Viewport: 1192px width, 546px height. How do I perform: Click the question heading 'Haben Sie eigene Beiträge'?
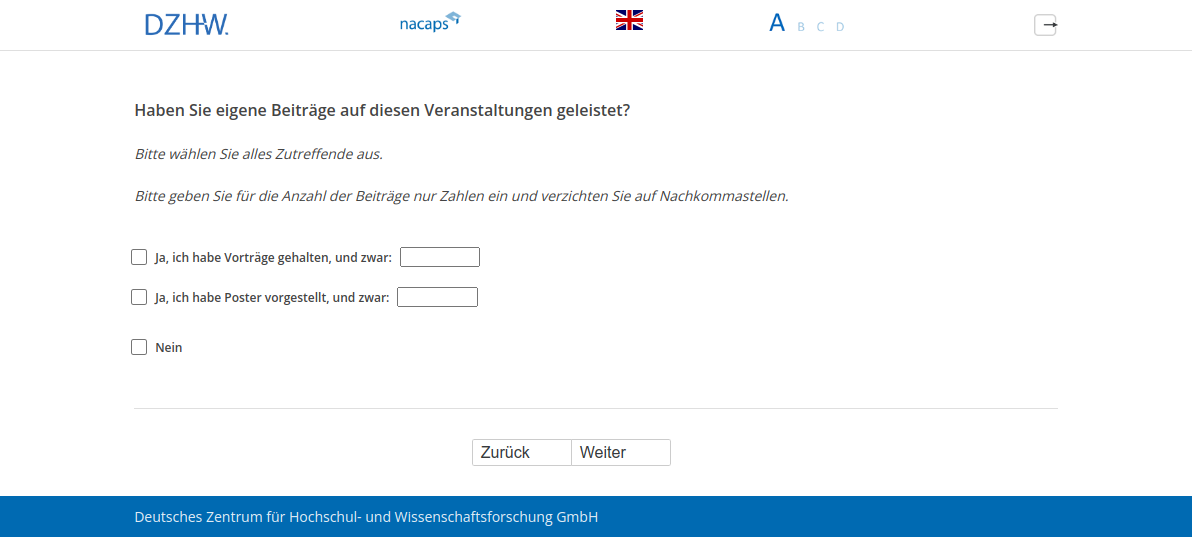381,110
